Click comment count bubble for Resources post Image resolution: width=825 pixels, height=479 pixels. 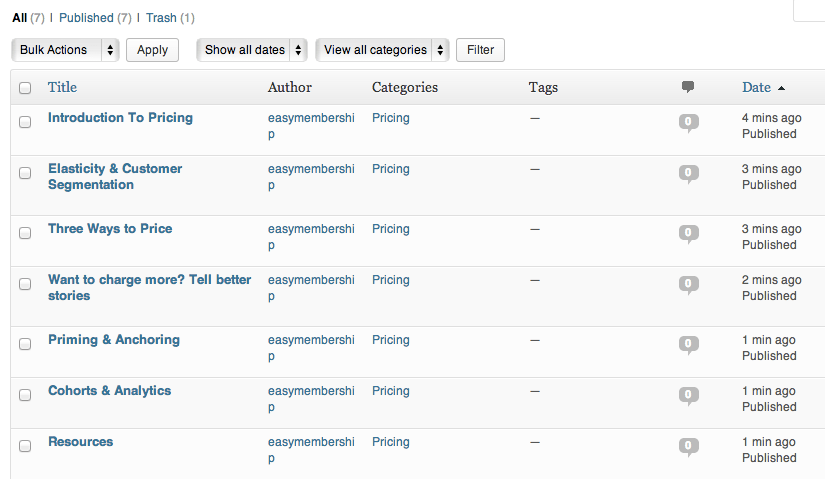pyautogui.click(x=688, y=446)
